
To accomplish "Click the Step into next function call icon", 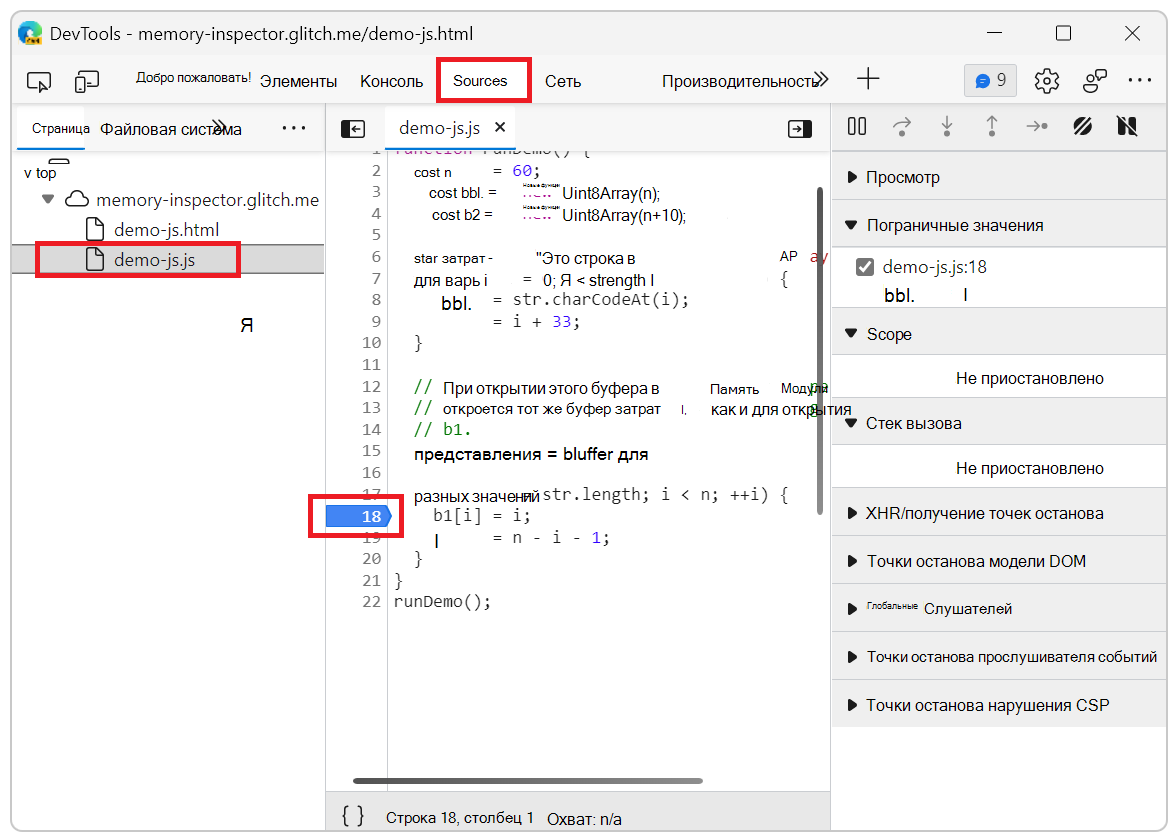I will click(x=946, y=126).
